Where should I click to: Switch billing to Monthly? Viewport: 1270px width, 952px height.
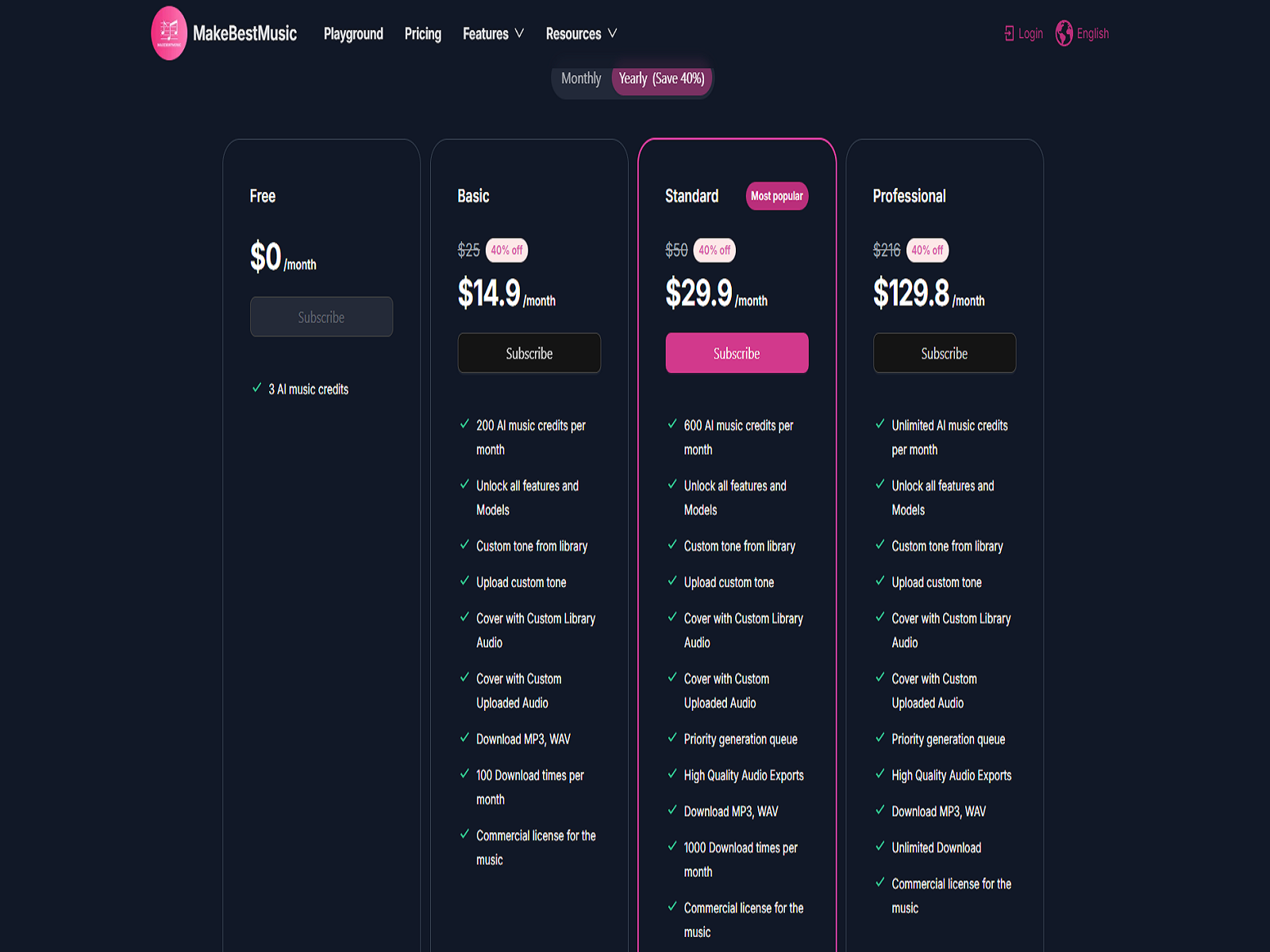[580, 79]
